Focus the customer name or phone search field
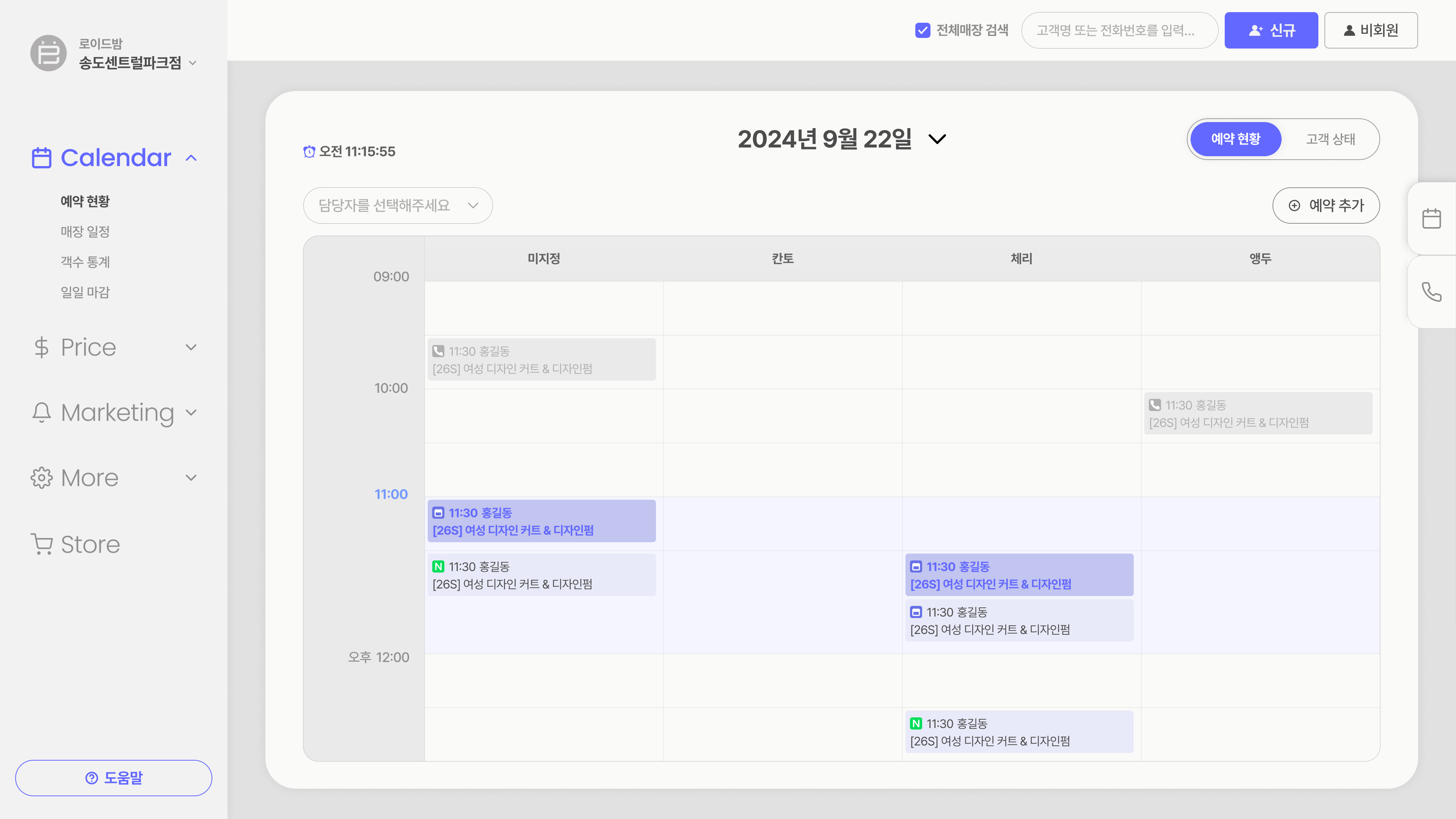 click(1119, 30)
